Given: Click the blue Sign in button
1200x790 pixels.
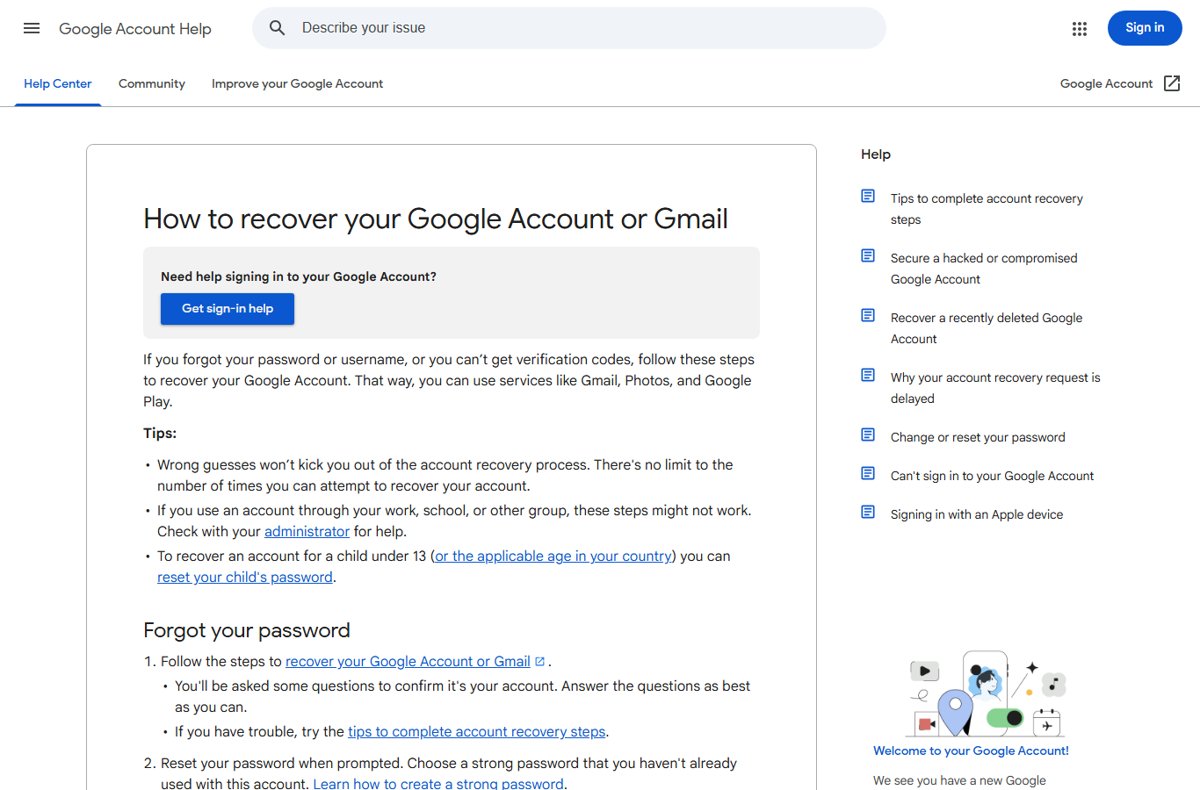Looking at the screenshot, I should click(1145, 28).
